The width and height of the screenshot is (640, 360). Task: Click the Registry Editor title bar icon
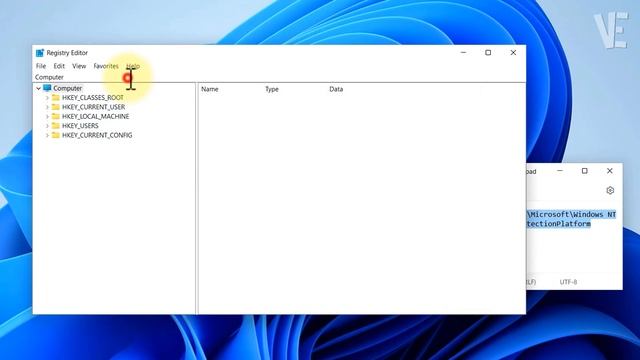pos(40,53)
